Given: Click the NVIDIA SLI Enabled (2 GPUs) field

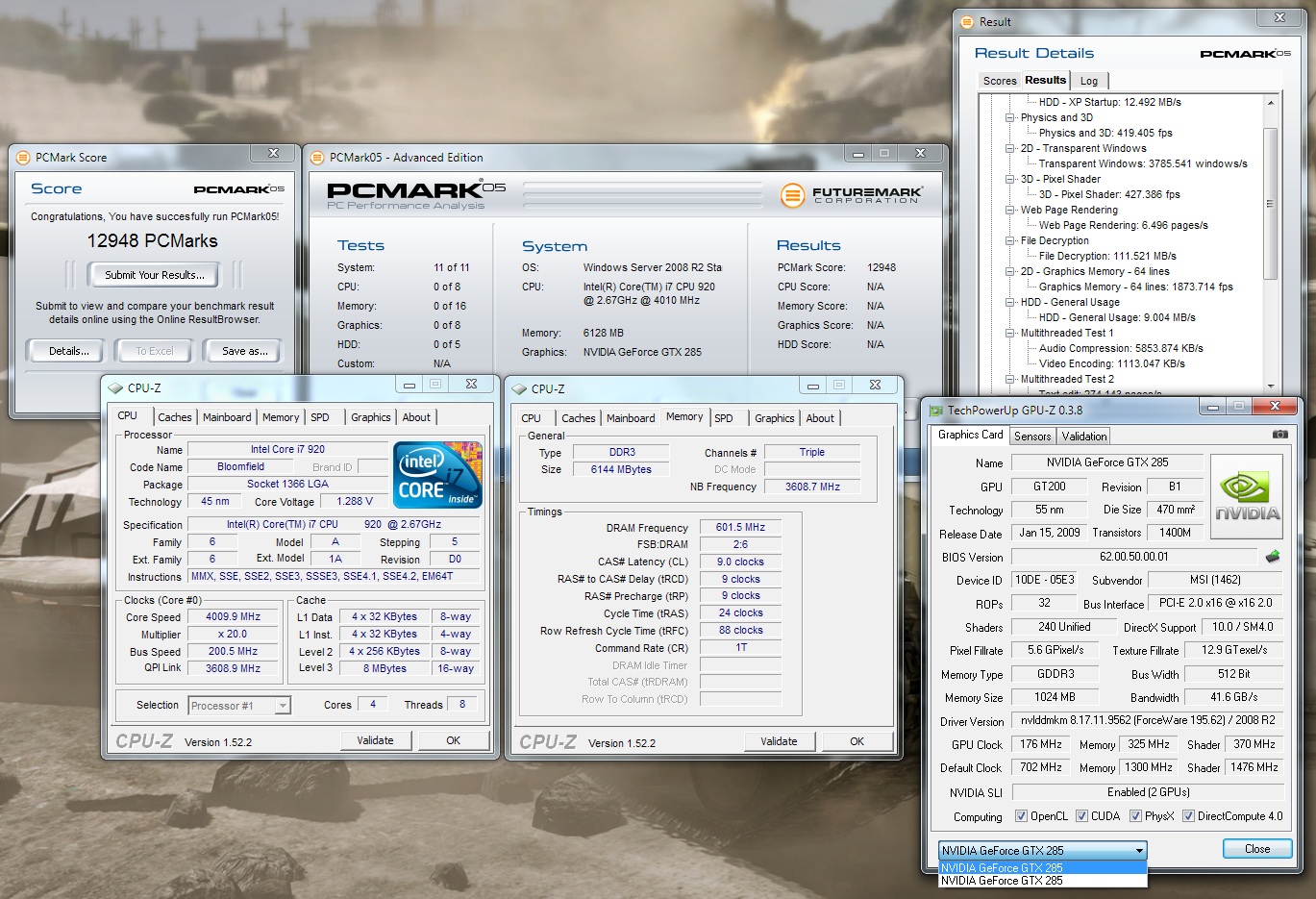Looking at the screenshot, I should click(1148, 792).
